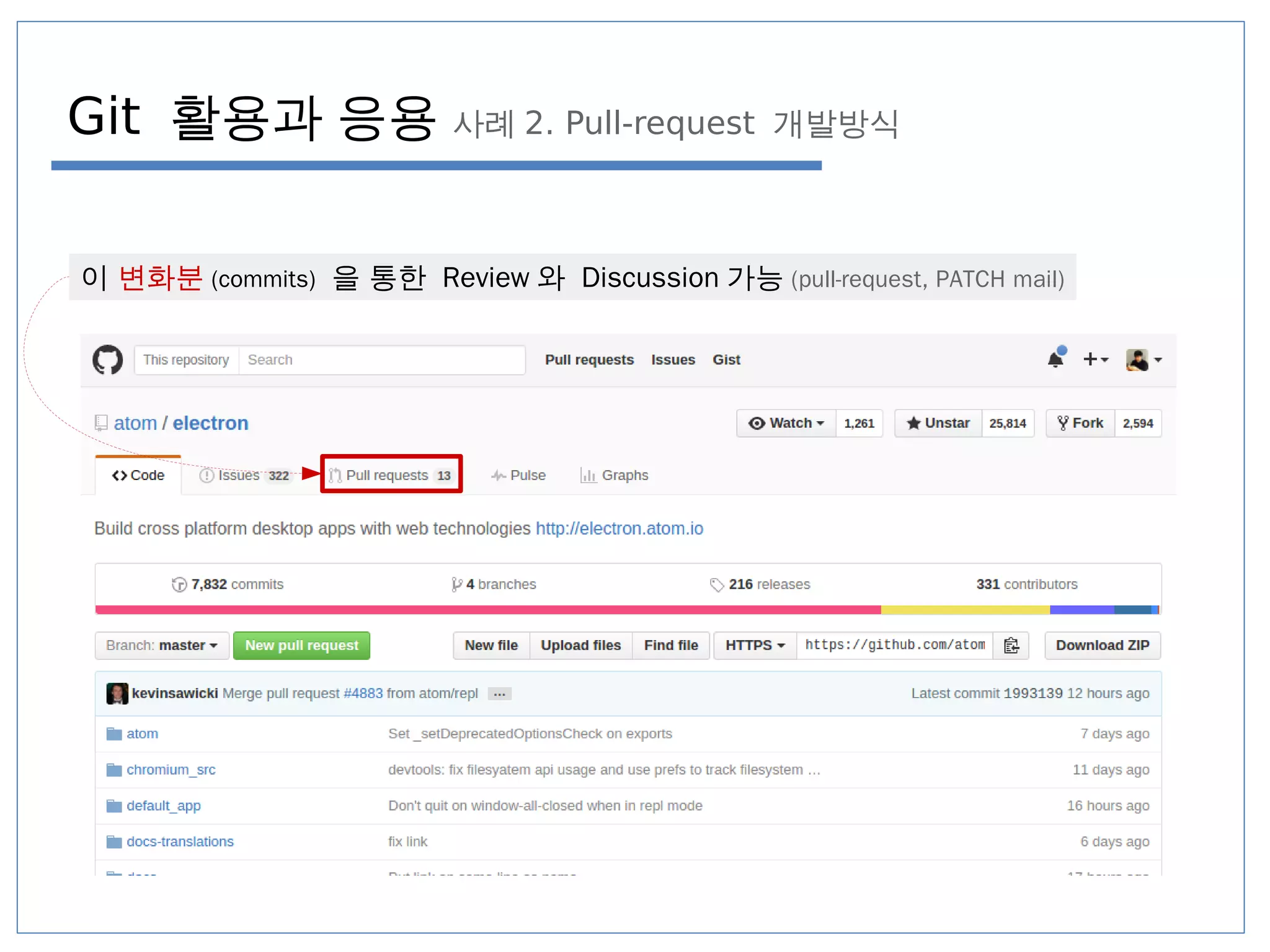Click the Search input field
Image resolution: width=1270 pixels, height=952 pixels.
pos(382,360)
